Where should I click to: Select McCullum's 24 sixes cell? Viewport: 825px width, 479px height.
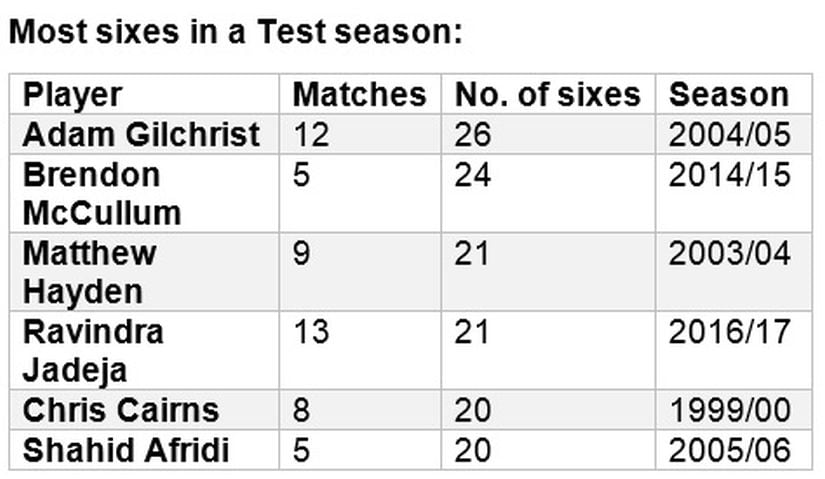(x=548, y=193)
